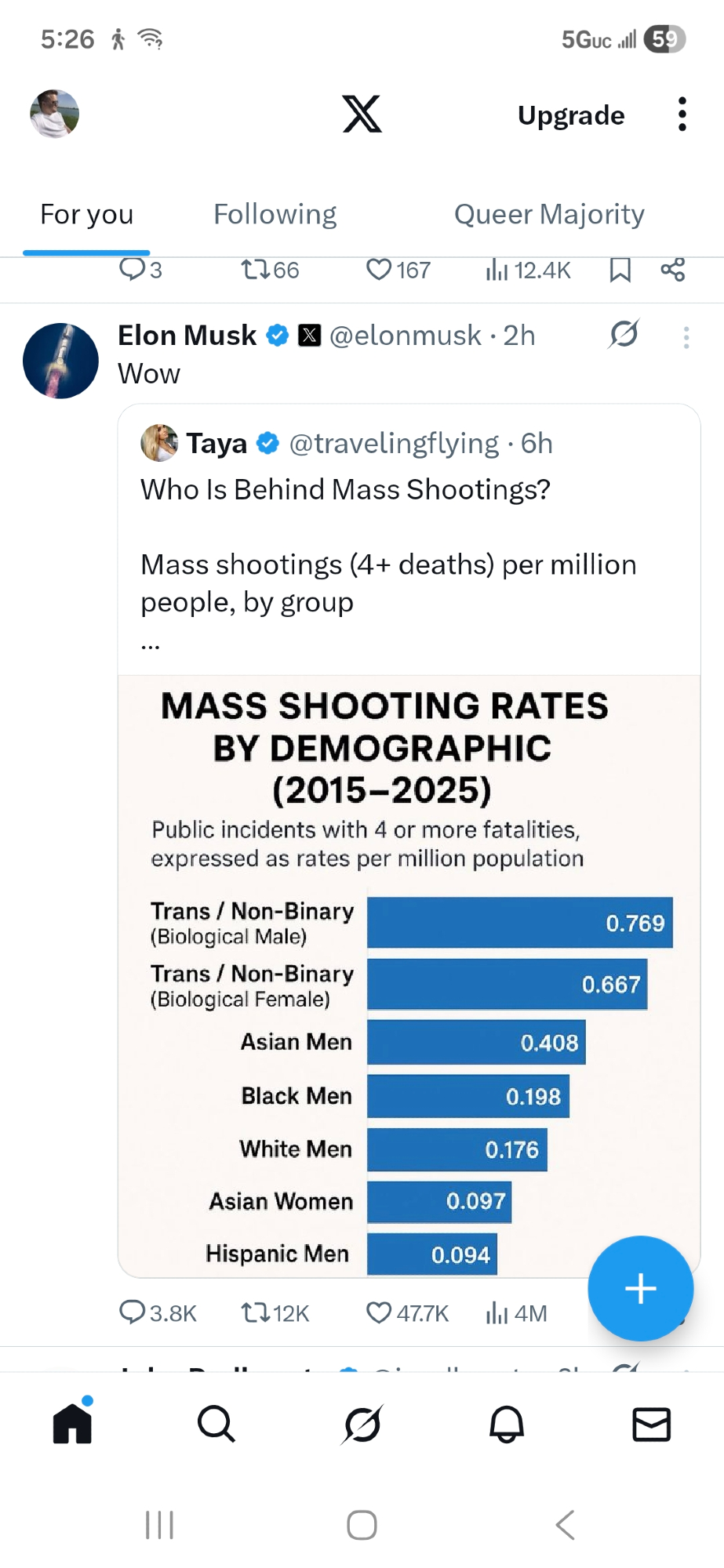Compose a new post with plus button
Image resolution: width=724 pixels, height=1568 pixels.
coord(640,1288)
